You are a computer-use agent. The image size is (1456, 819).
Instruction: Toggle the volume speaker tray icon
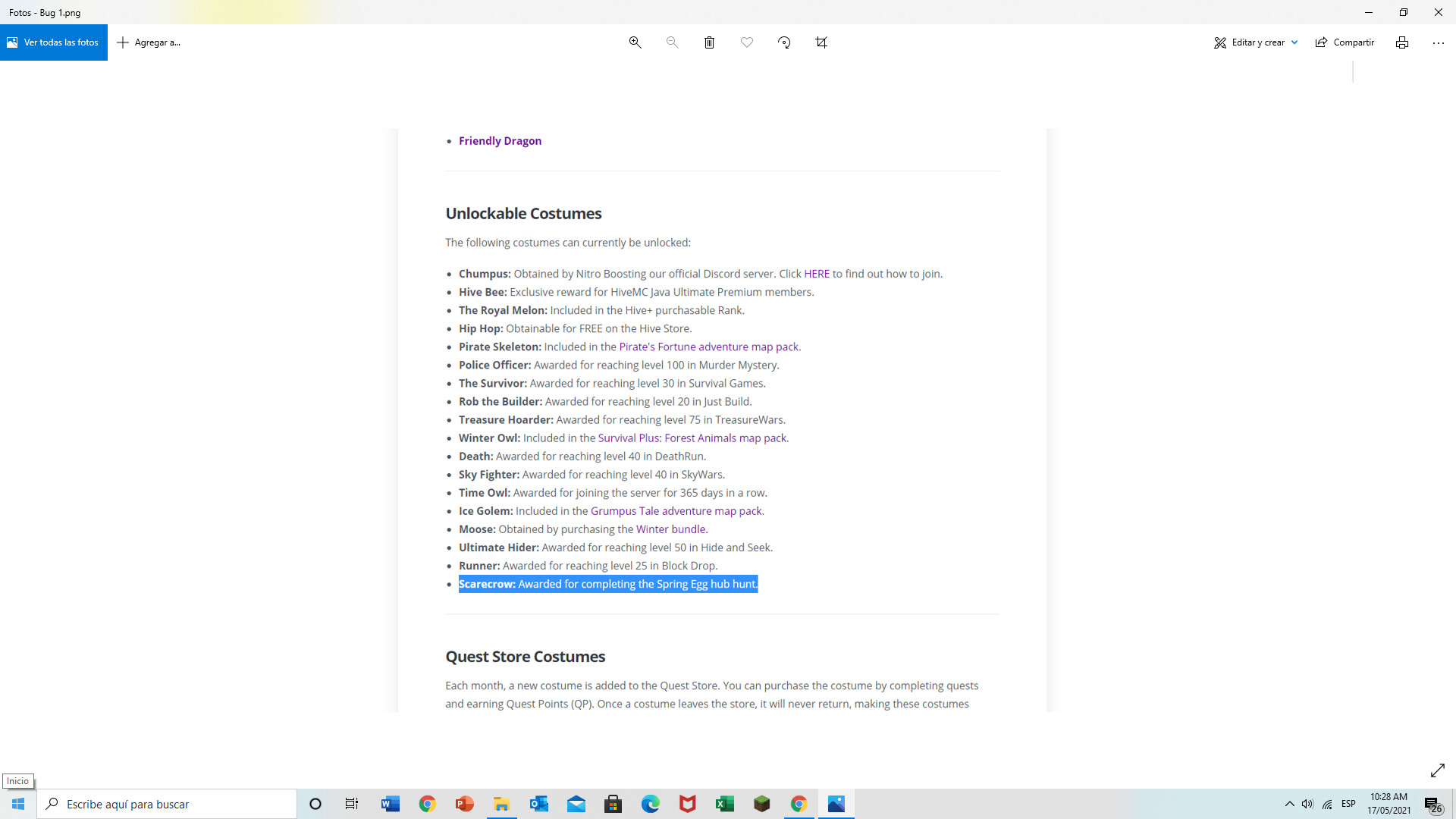[1307, 804]
